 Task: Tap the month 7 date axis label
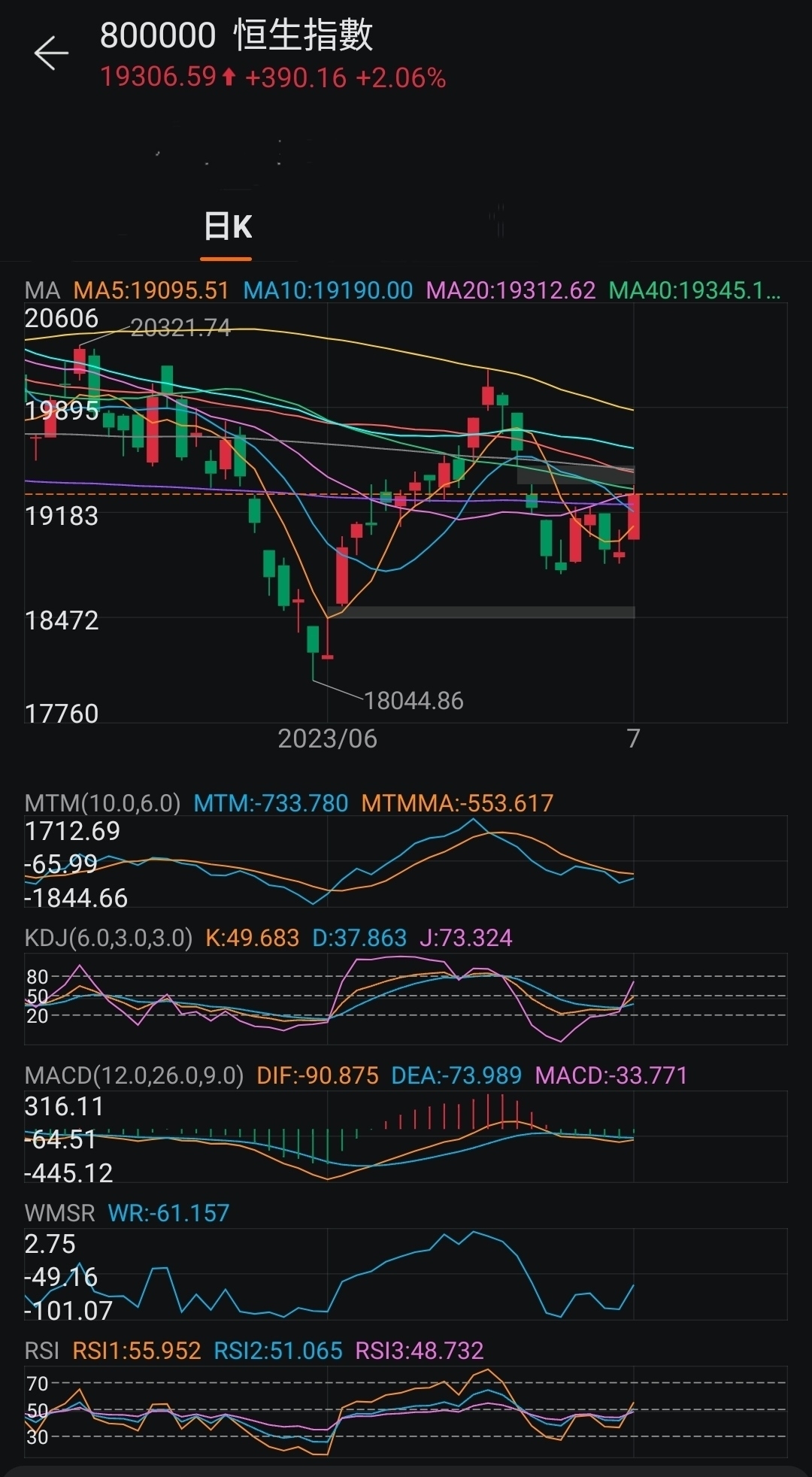tap(634, 738)
